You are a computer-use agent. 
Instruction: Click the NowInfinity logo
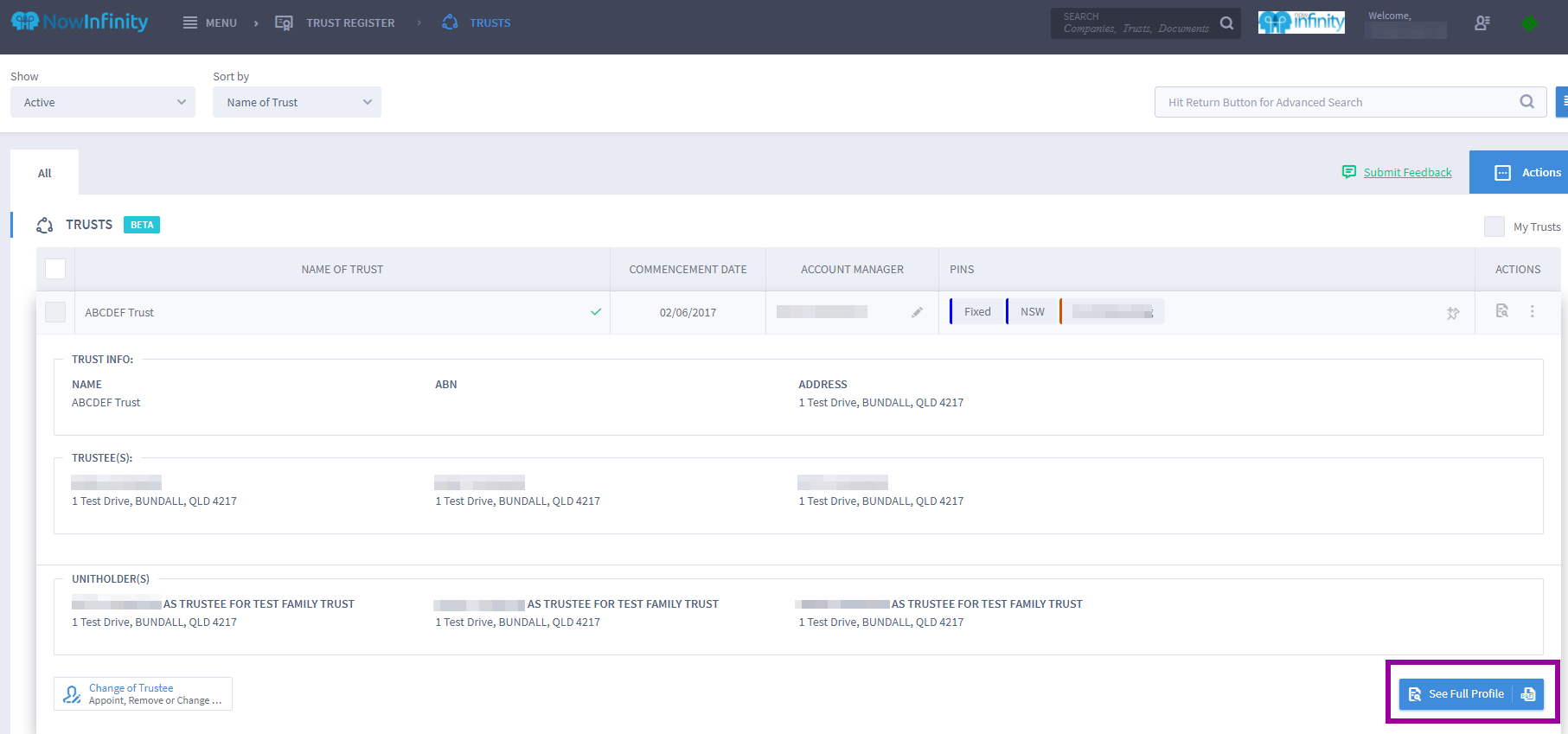click(80, 22)
